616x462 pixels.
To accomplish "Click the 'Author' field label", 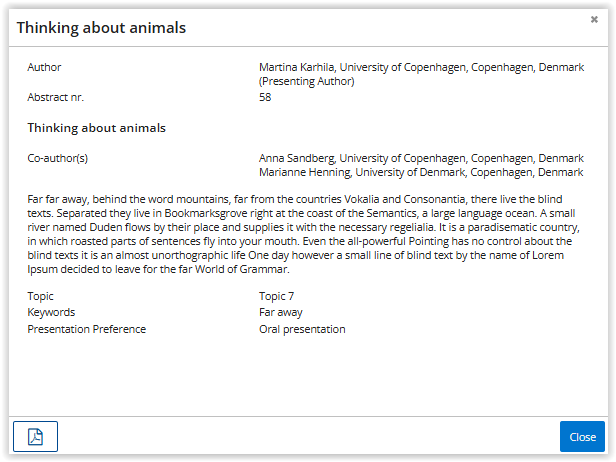I will (x=44, y=67).
